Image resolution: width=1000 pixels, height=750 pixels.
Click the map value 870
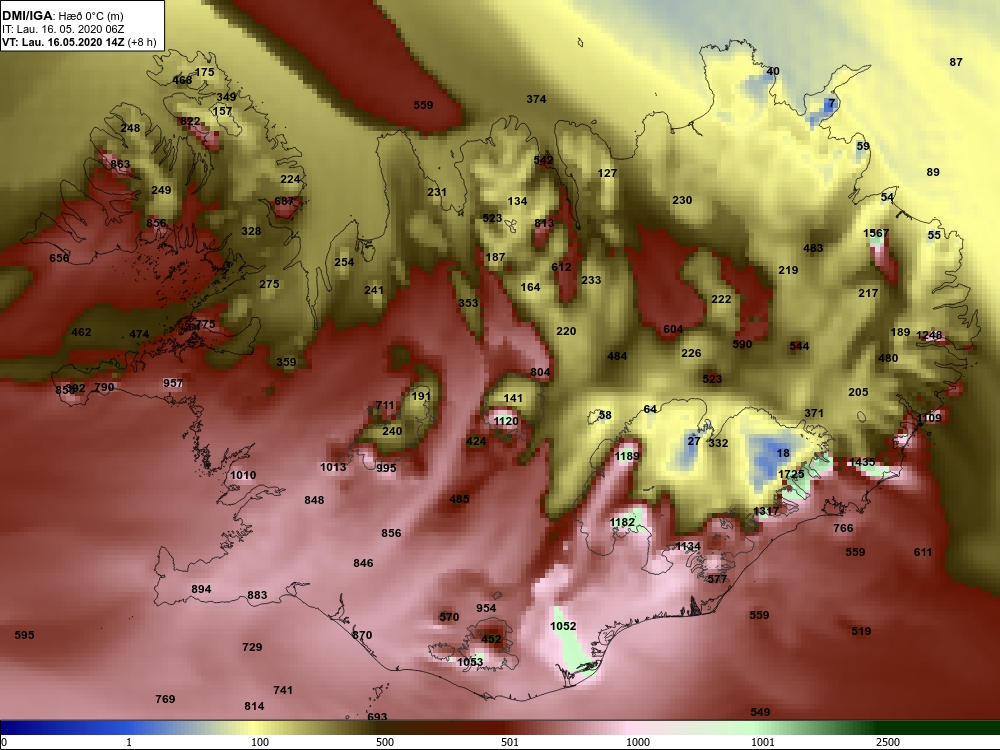pos(362,635)
